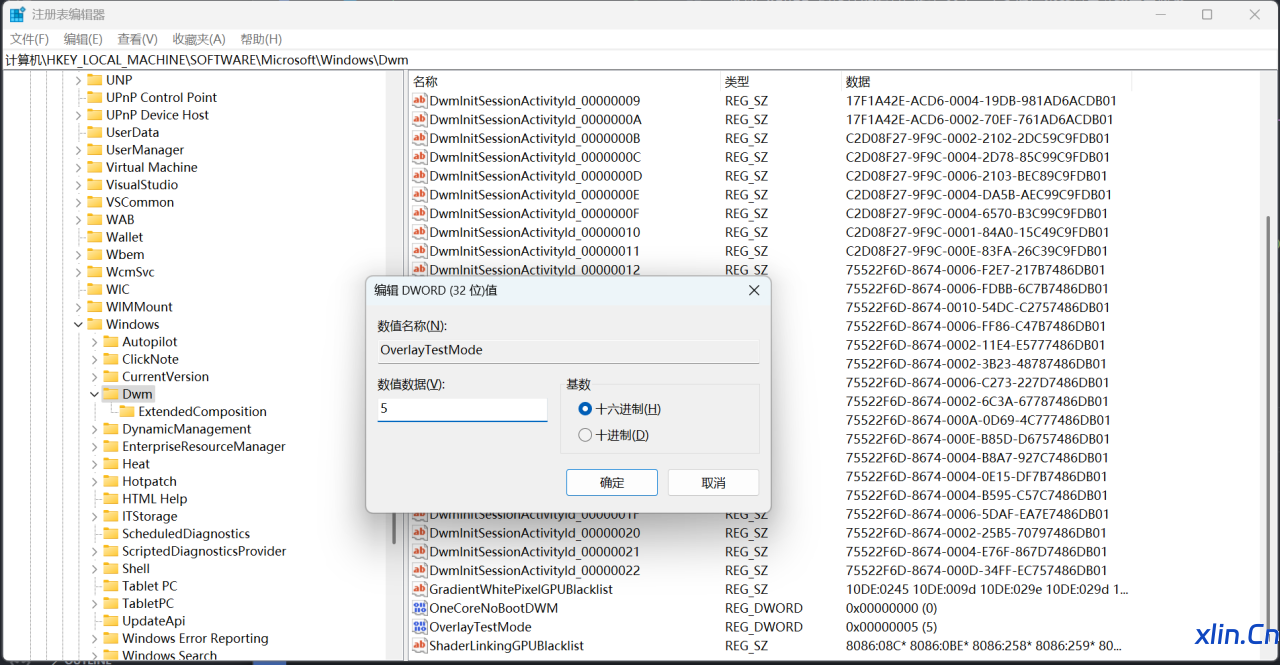The image size is (1280, 665).
Task: Click the string icon of DwmInitSessionActivityId_0000000C
Action: [x=420, y=157]
